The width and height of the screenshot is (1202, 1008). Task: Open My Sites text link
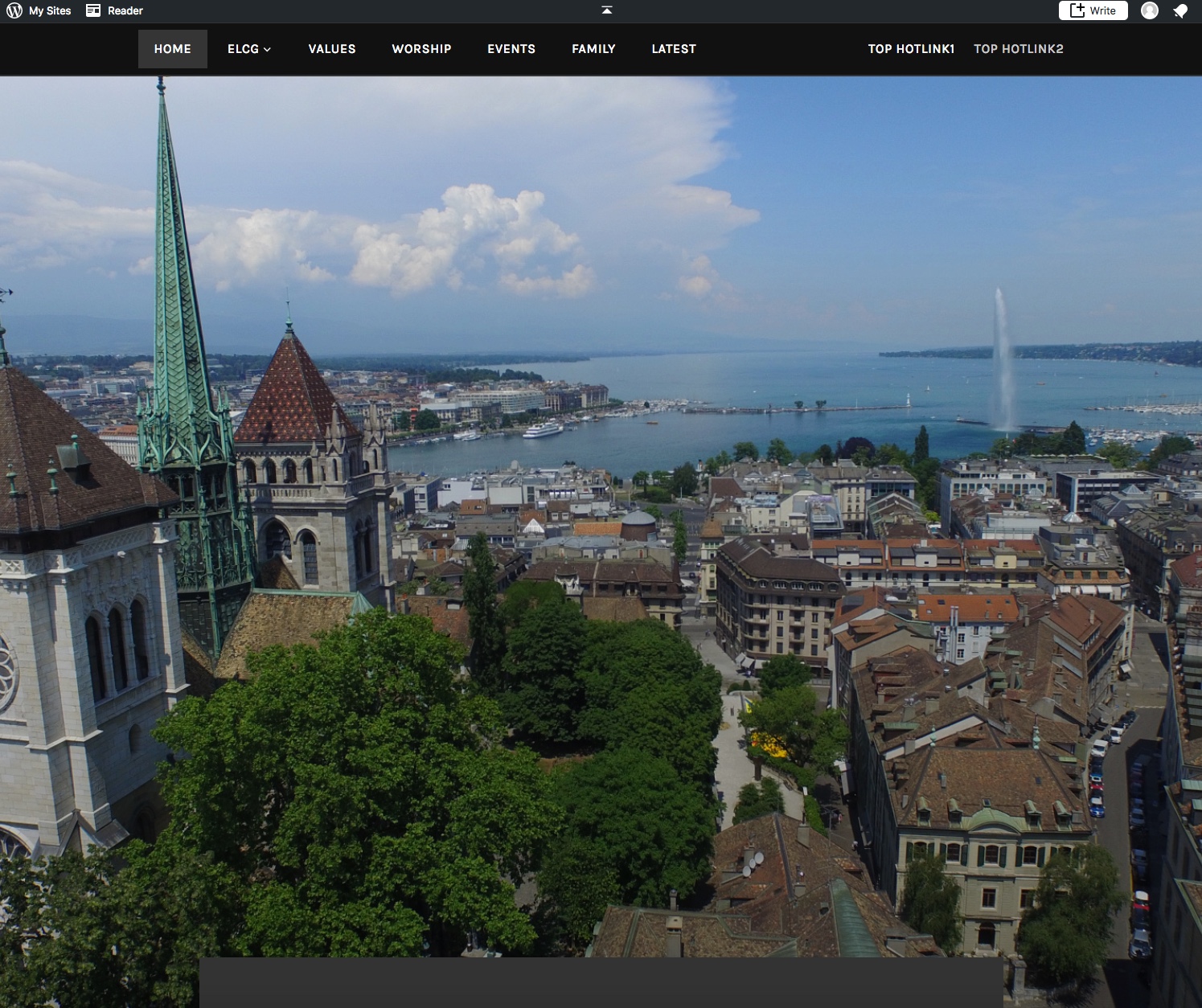point(50,10)
